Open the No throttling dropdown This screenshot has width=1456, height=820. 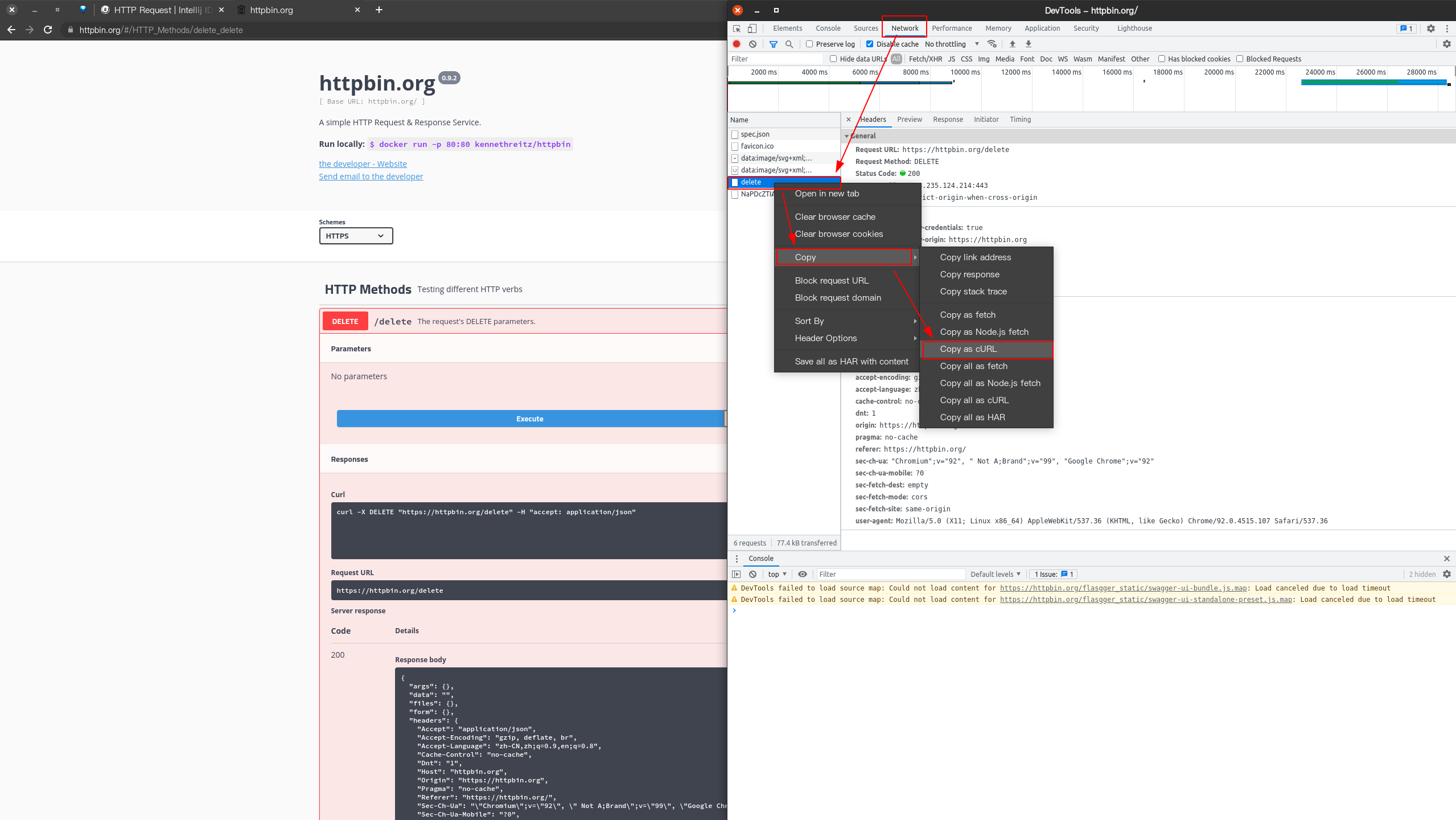[x=952, y=44]
